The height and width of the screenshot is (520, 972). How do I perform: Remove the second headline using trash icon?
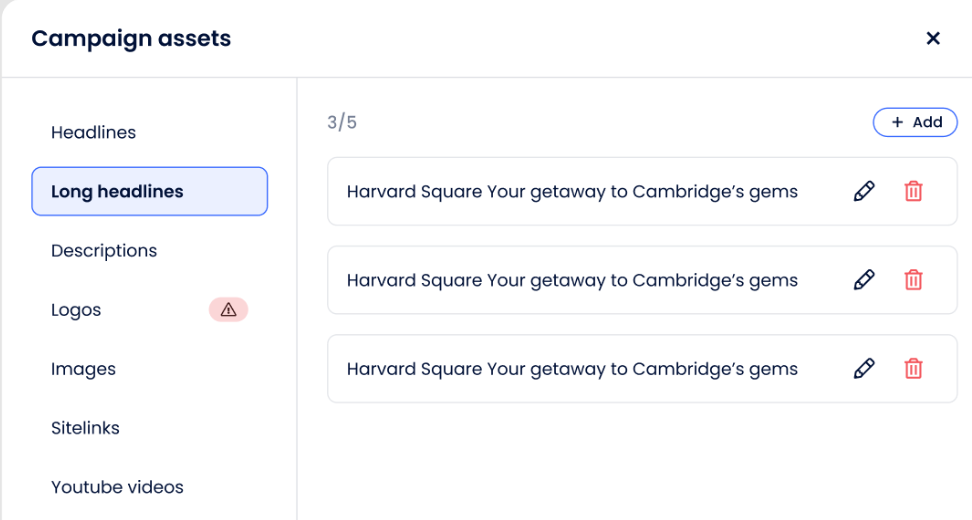click(x=913, y=280)
